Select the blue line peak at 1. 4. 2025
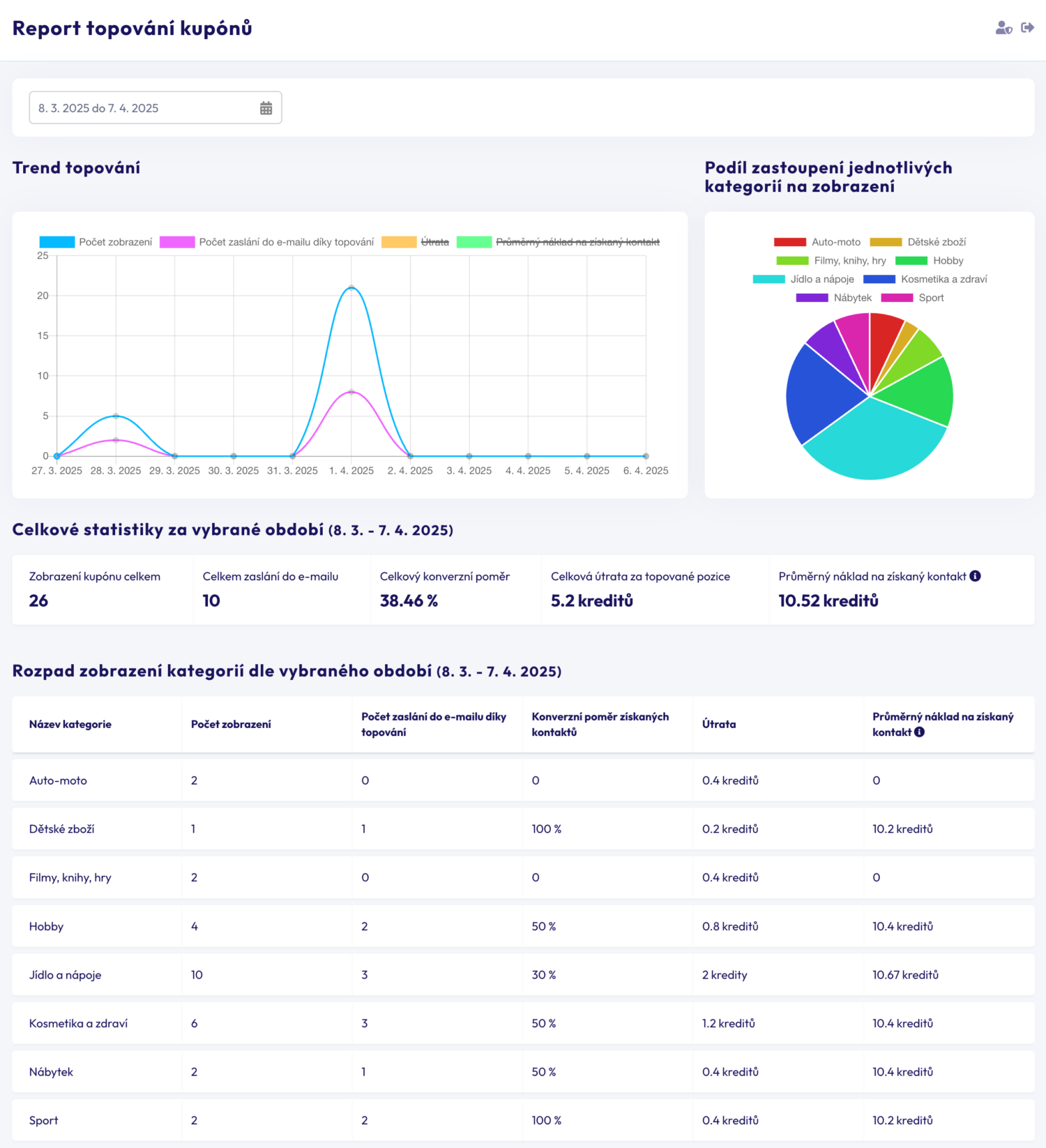 (351, 287)
